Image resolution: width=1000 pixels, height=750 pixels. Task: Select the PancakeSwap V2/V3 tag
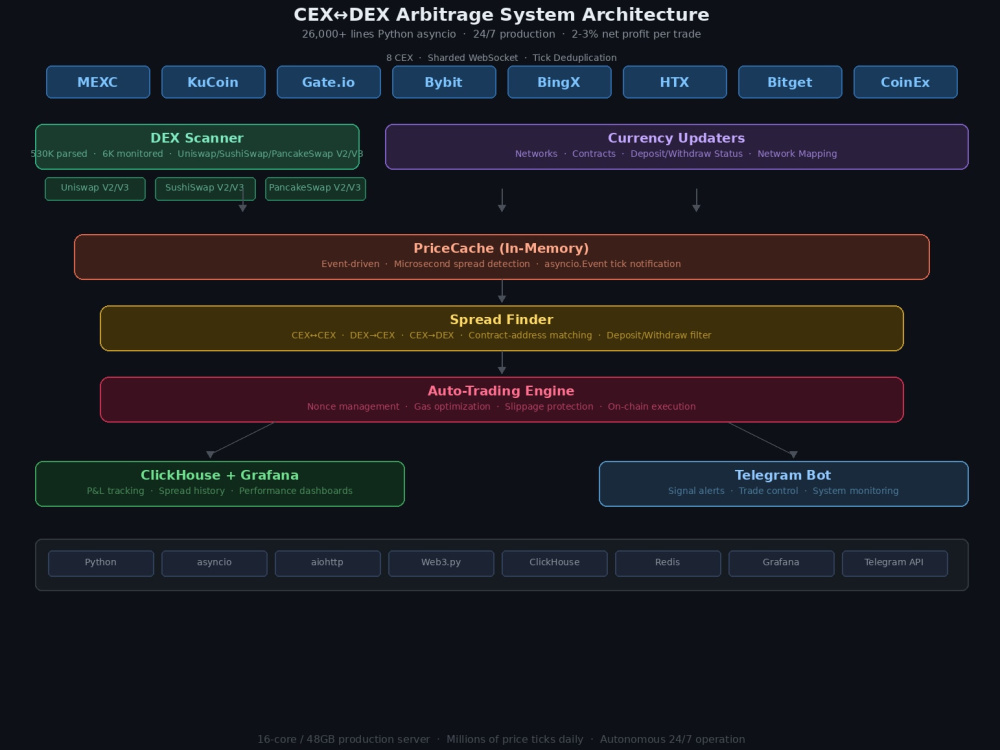click(315, 189)
